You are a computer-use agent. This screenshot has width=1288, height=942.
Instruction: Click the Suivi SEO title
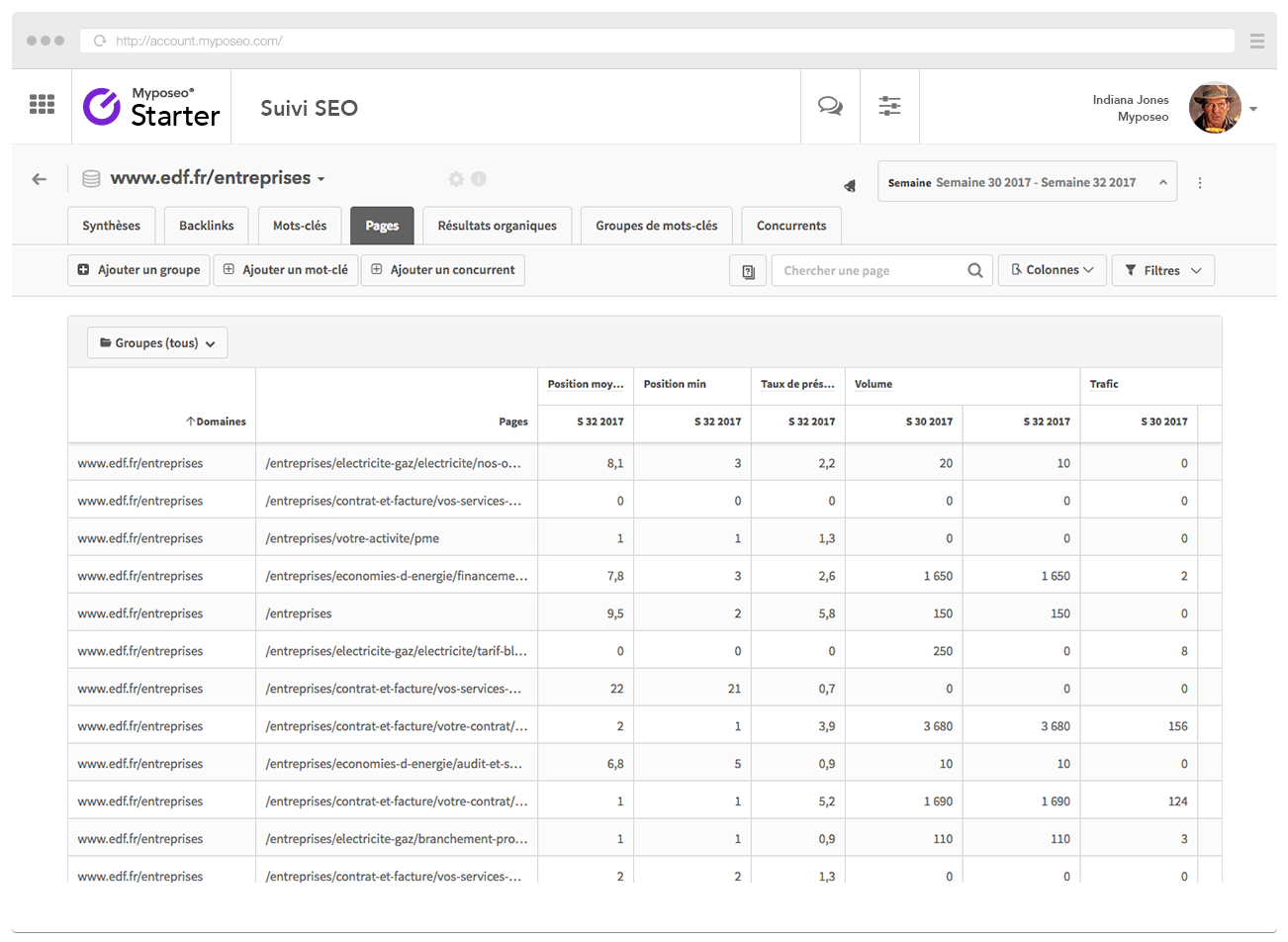pos(310,108)
